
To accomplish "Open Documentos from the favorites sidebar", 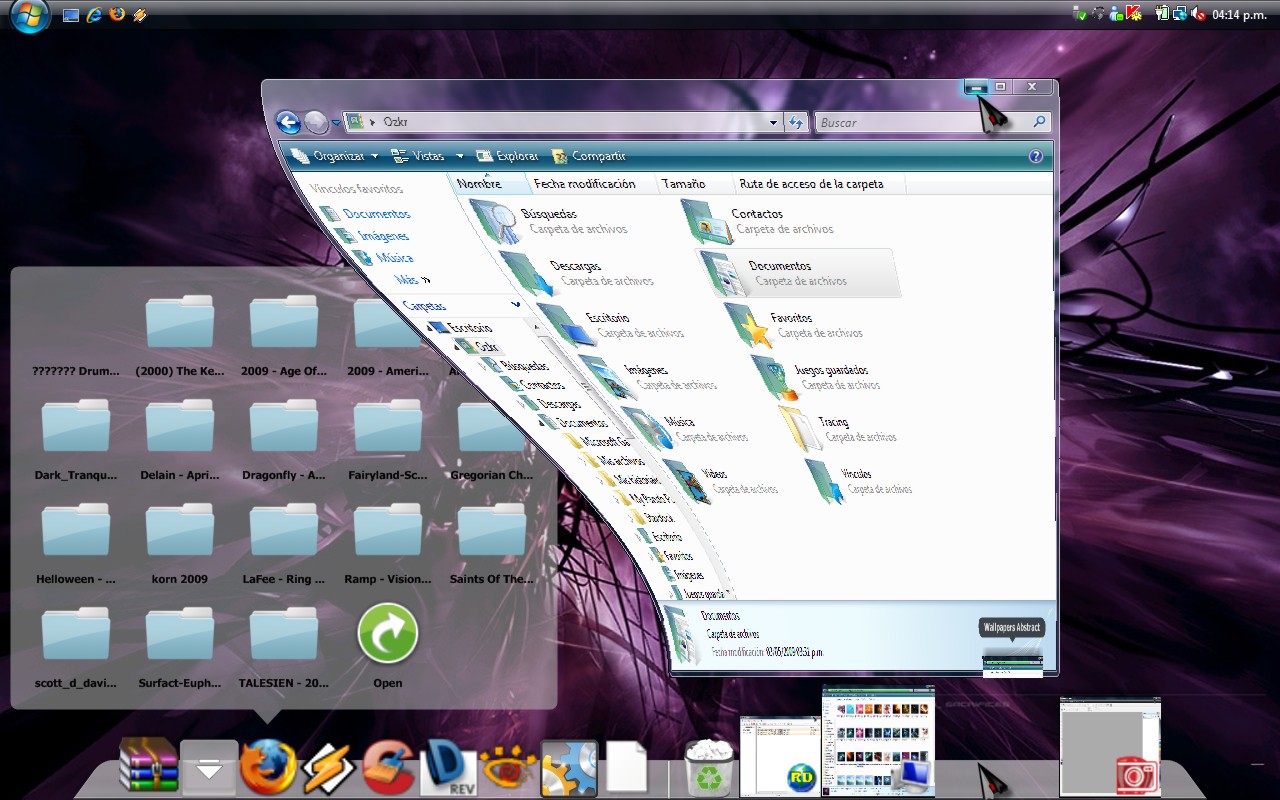I will pos(378,213).
